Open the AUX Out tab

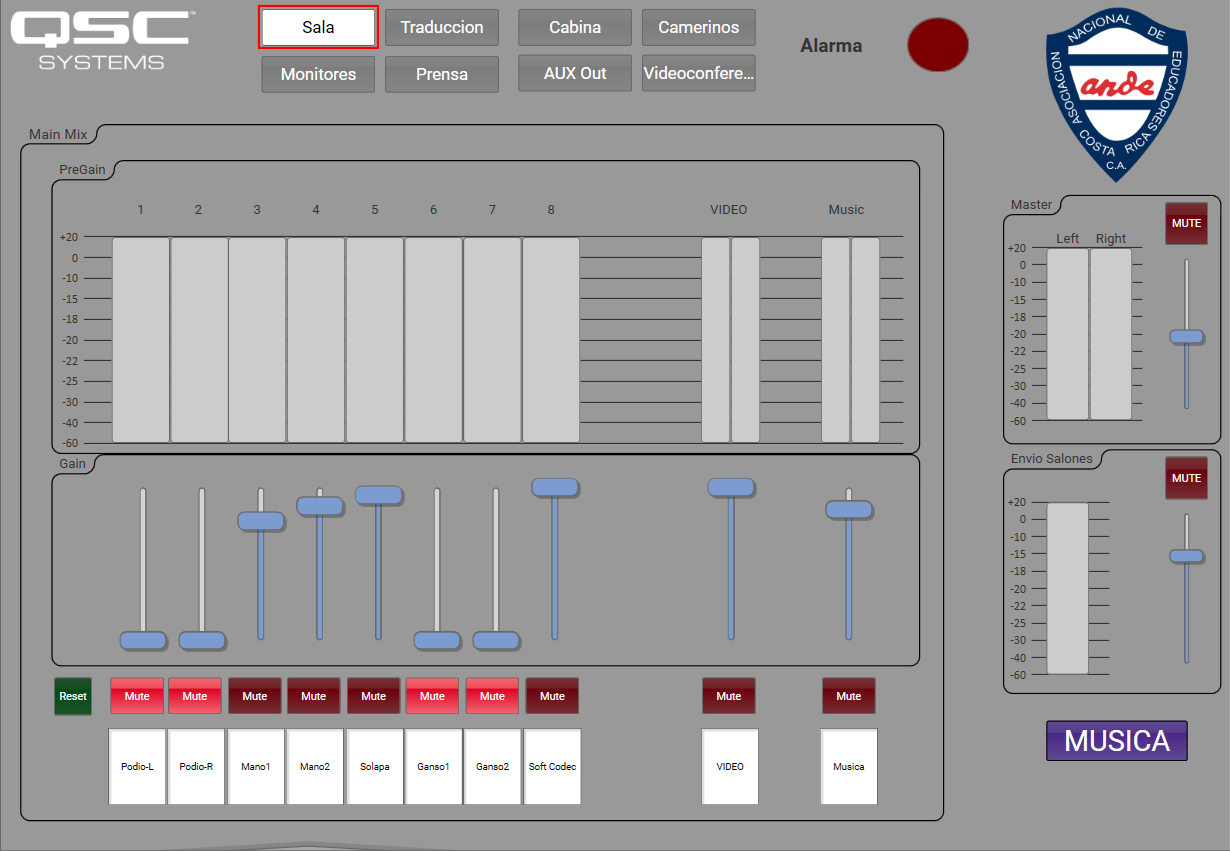575,74
